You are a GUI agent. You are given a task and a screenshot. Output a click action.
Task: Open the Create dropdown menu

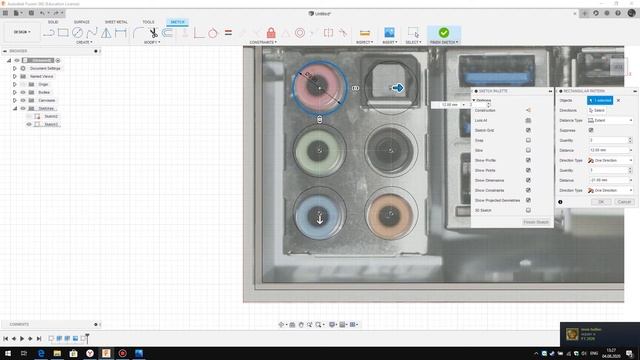[84, 42]
